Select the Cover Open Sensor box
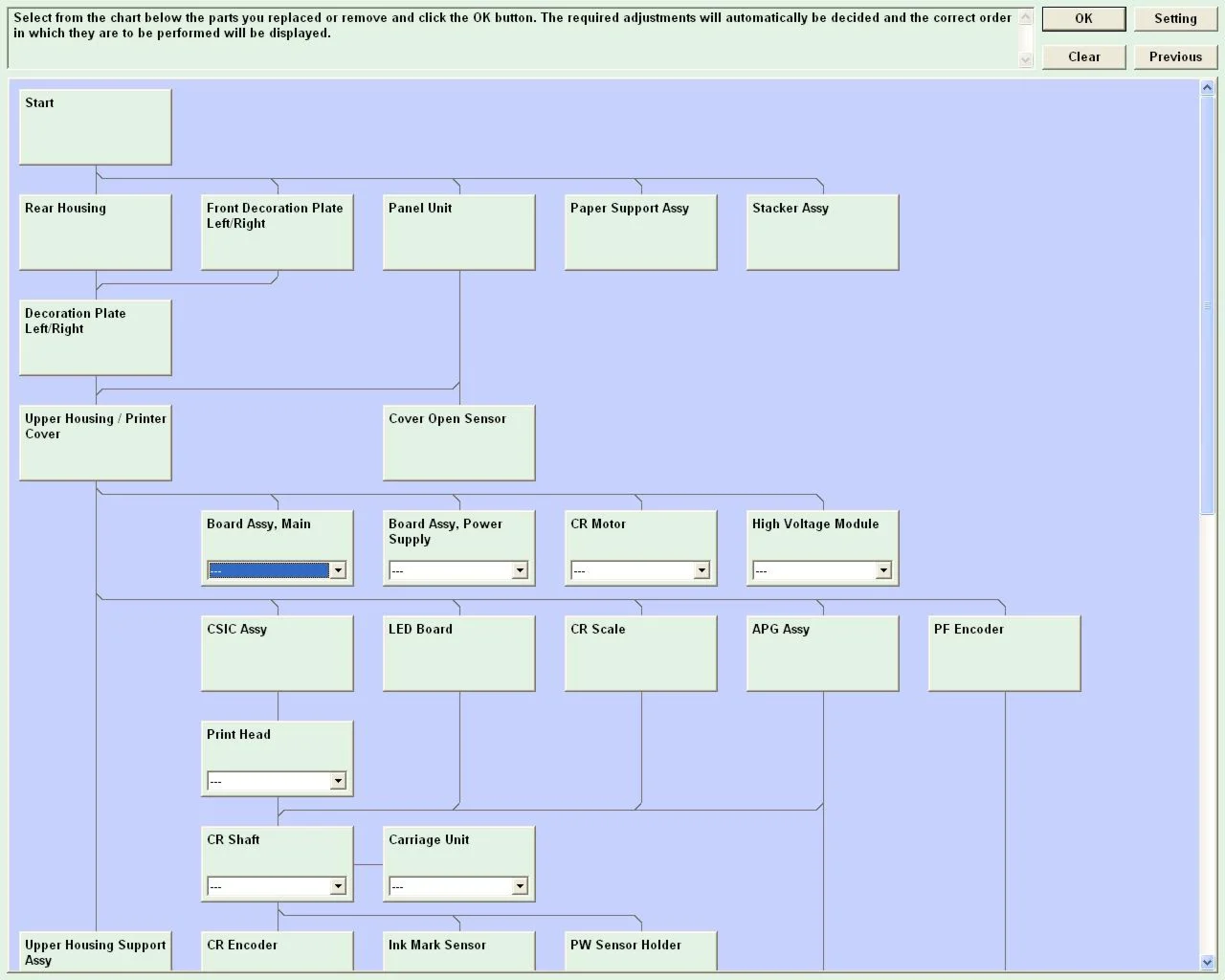 coord(459,443)
